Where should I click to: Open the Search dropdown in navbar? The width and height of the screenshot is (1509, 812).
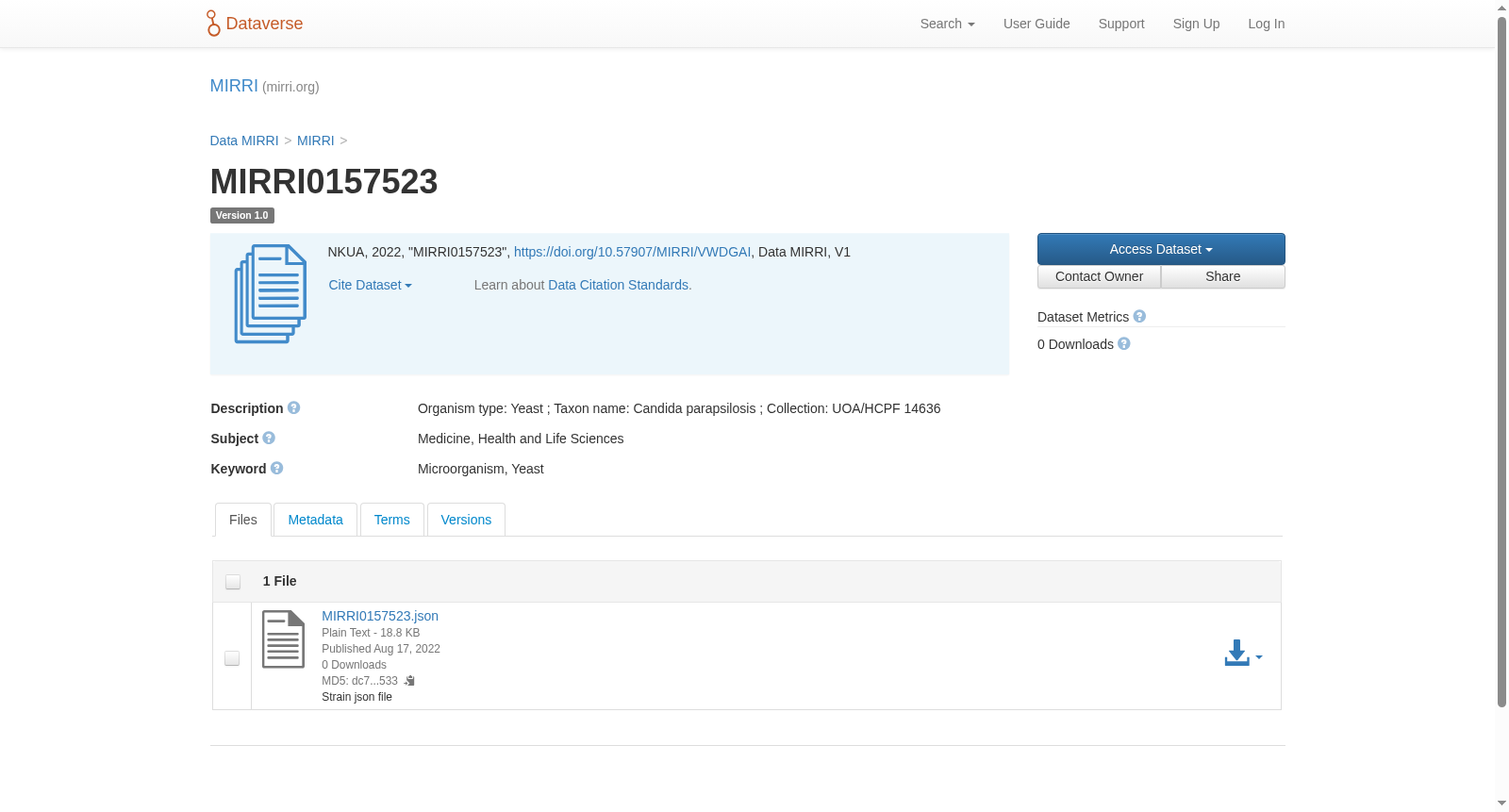(947, 24)
